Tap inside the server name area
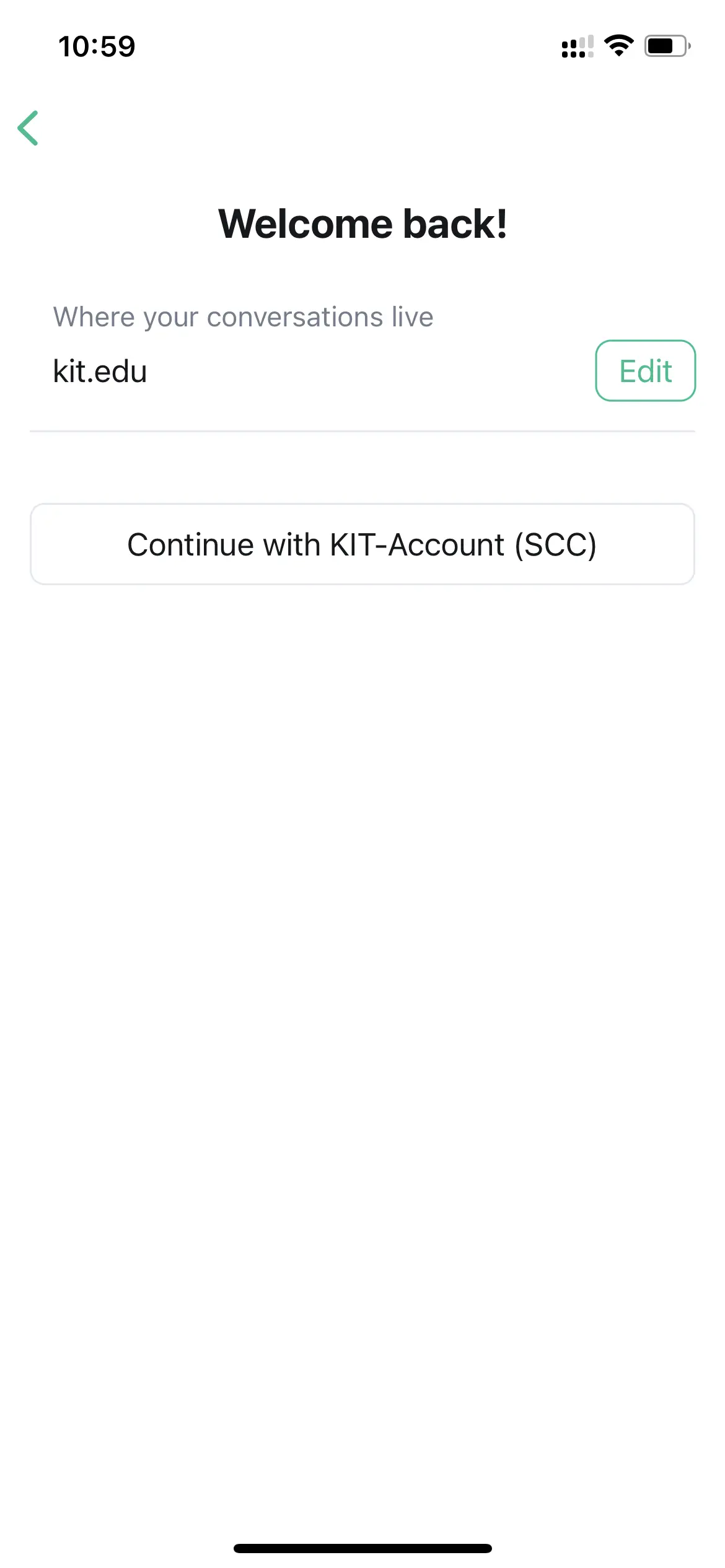Image resolution: width=725 pixels, height=1568 pixels. click(x=248, y=372)
